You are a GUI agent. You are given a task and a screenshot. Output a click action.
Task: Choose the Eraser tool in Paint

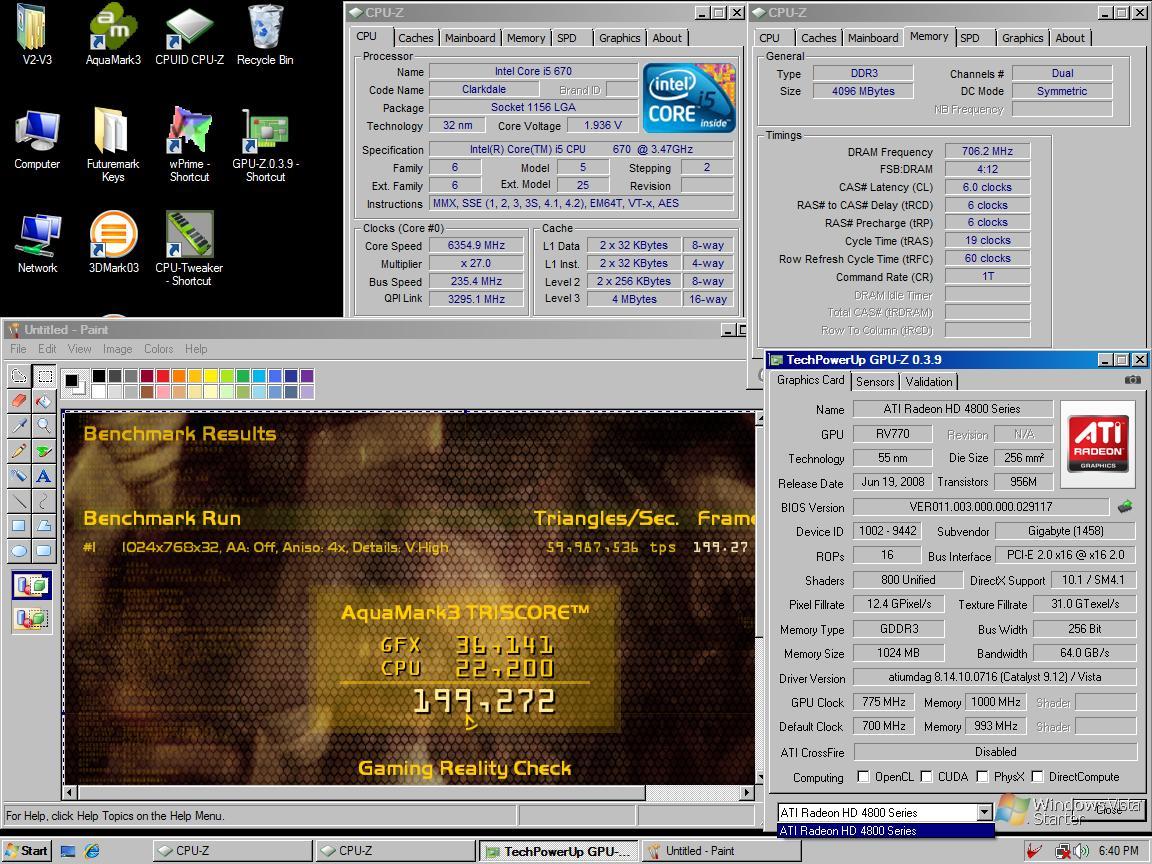pos(19,401)
